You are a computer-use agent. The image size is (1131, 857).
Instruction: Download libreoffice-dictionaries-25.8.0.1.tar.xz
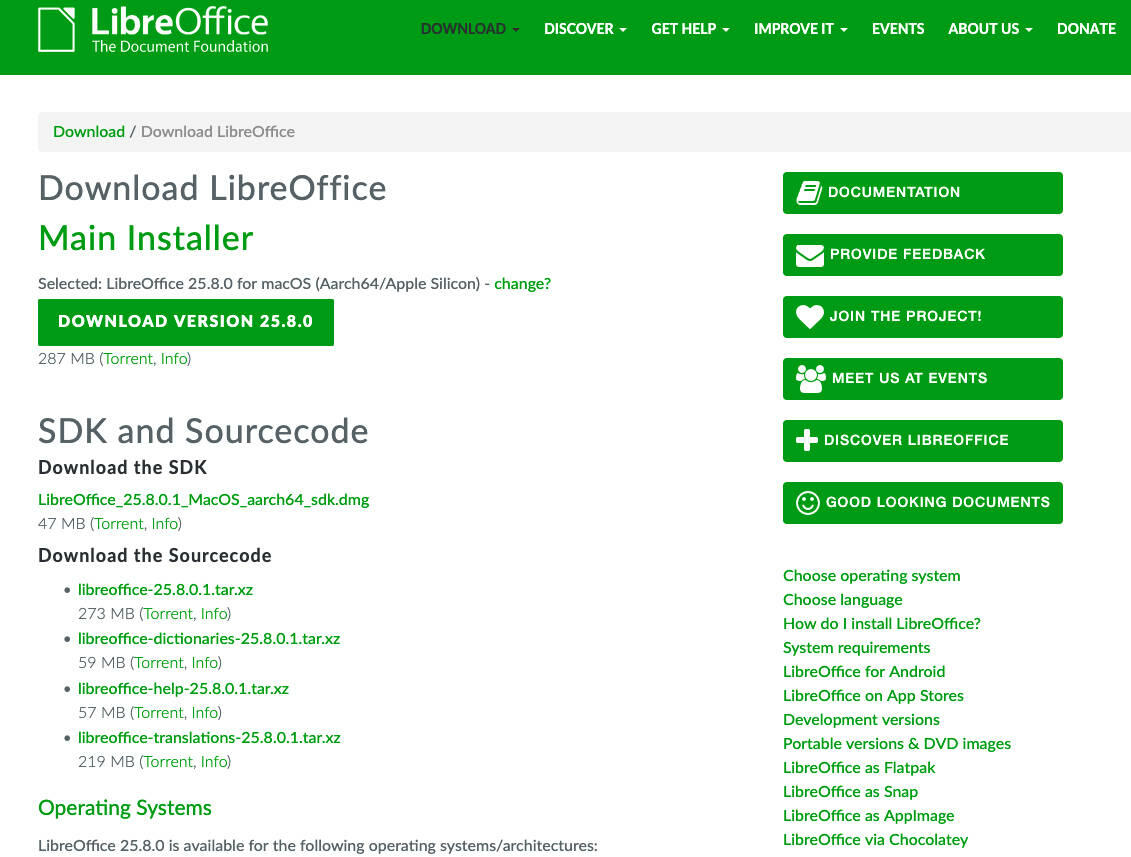click(x=209, y=638)
